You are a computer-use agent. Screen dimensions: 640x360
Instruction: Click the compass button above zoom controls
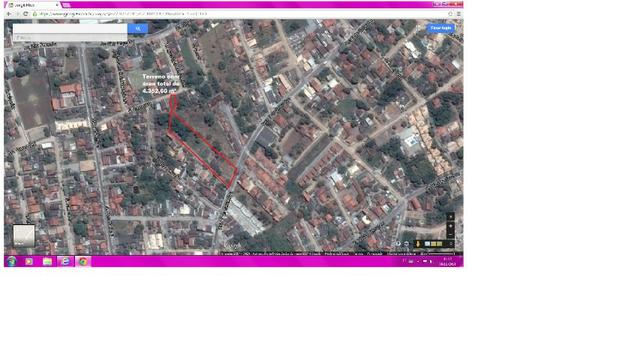point(451,216)
